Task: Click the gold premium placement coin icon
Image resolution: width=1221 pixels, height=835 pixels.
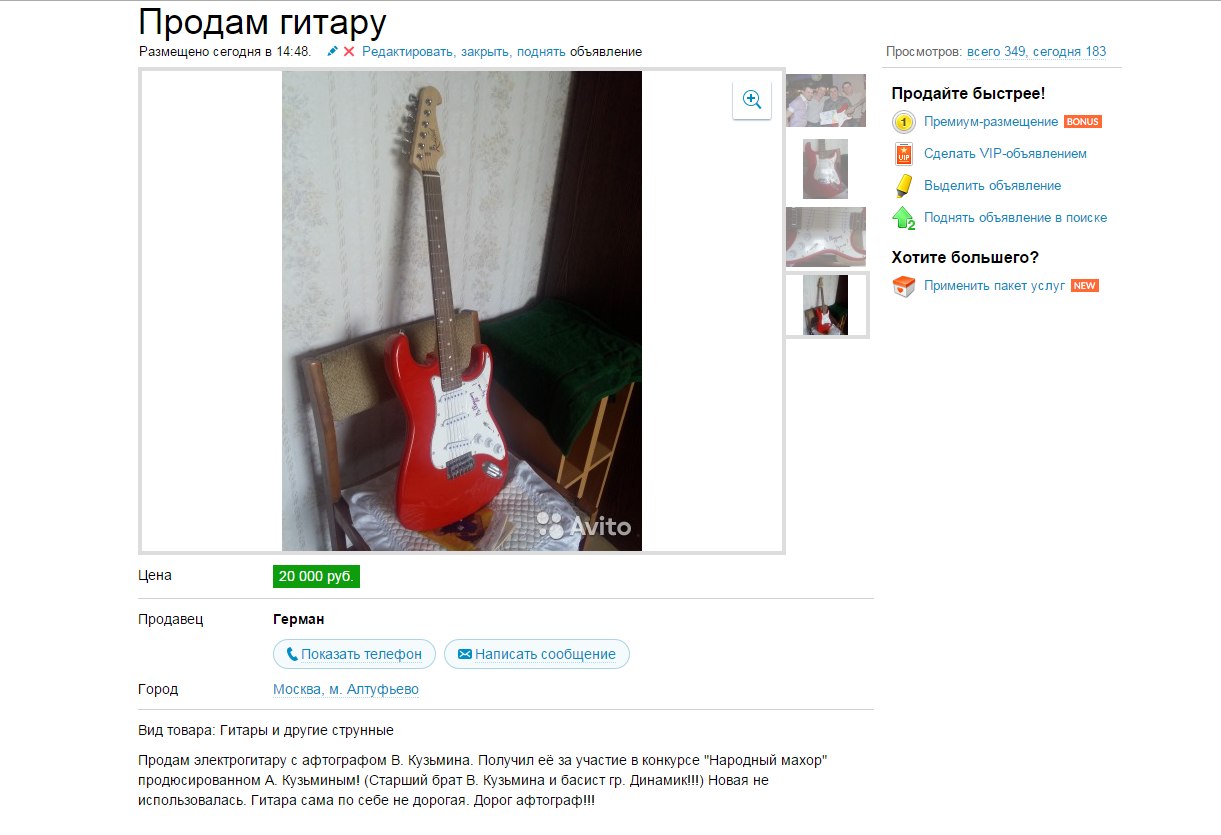Action: (904, 123)
